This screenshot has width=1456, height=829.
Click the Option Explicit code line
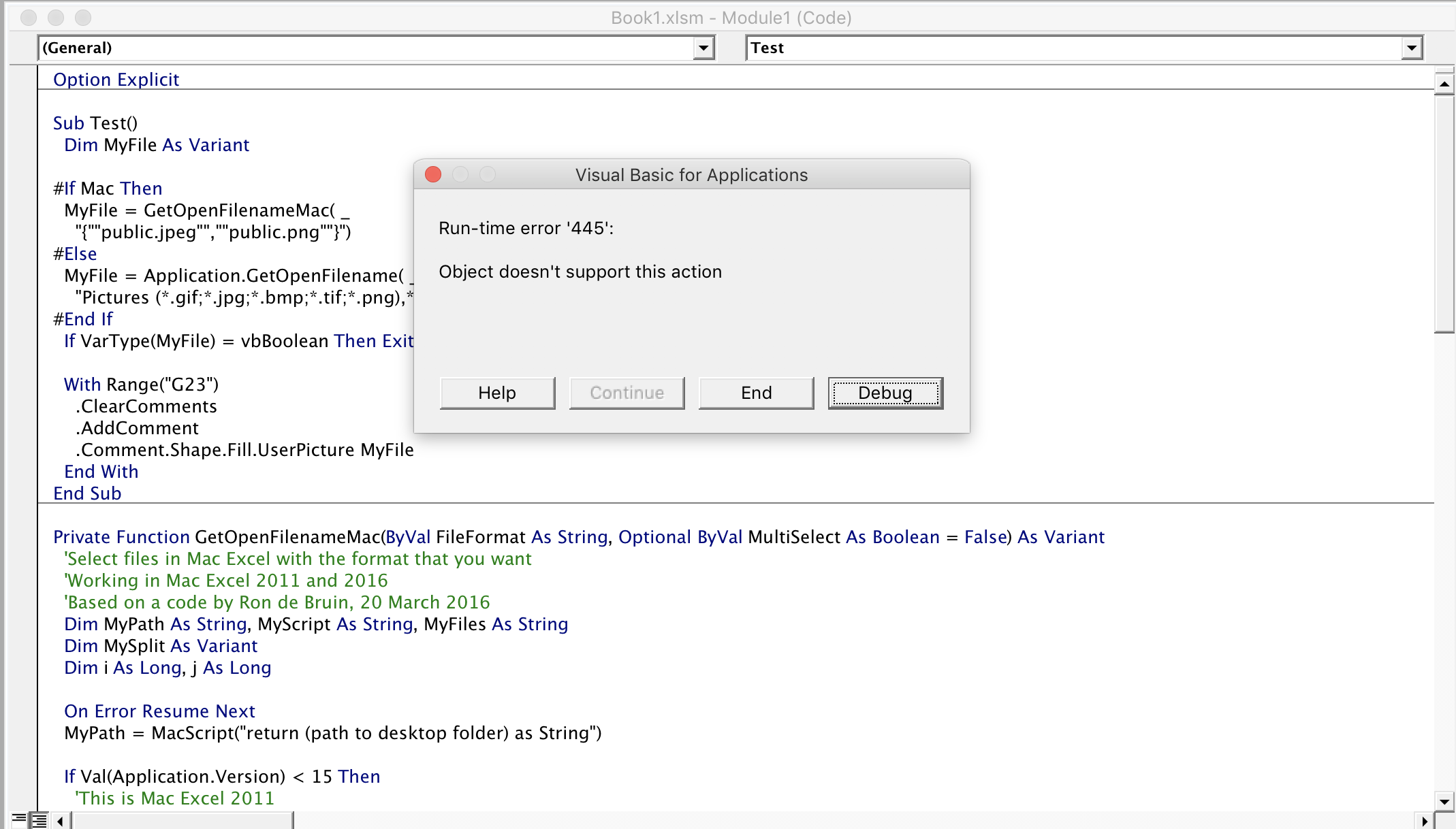coord(116,80)
